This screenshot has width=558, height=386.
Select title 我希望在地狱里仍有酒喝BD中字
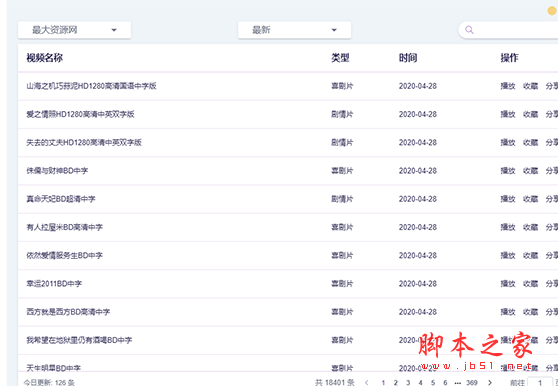[x=79, y=340]
